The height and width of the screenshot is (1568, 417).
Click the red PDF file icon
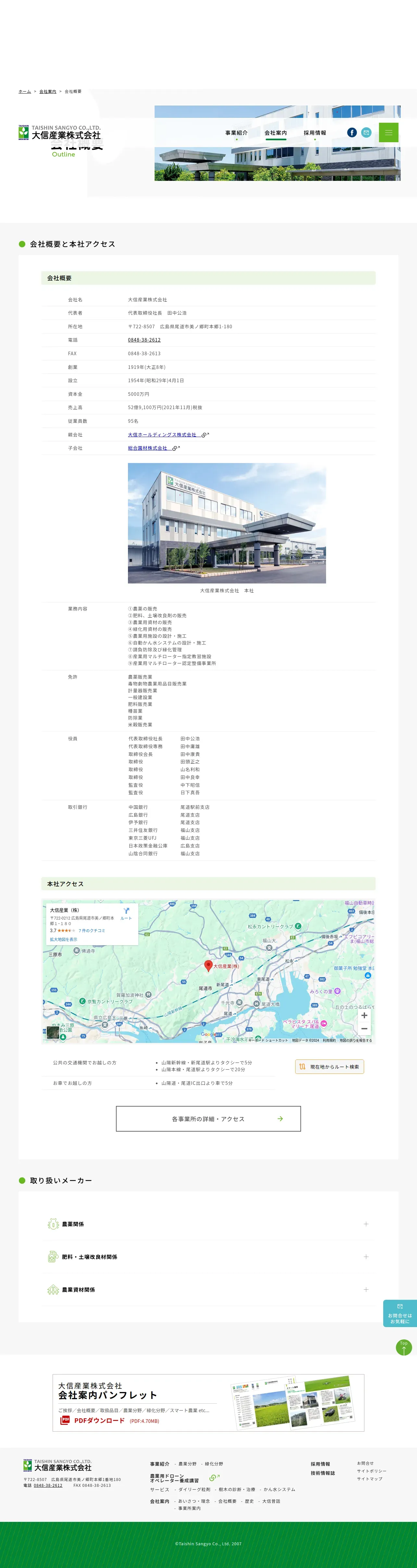65,1420
